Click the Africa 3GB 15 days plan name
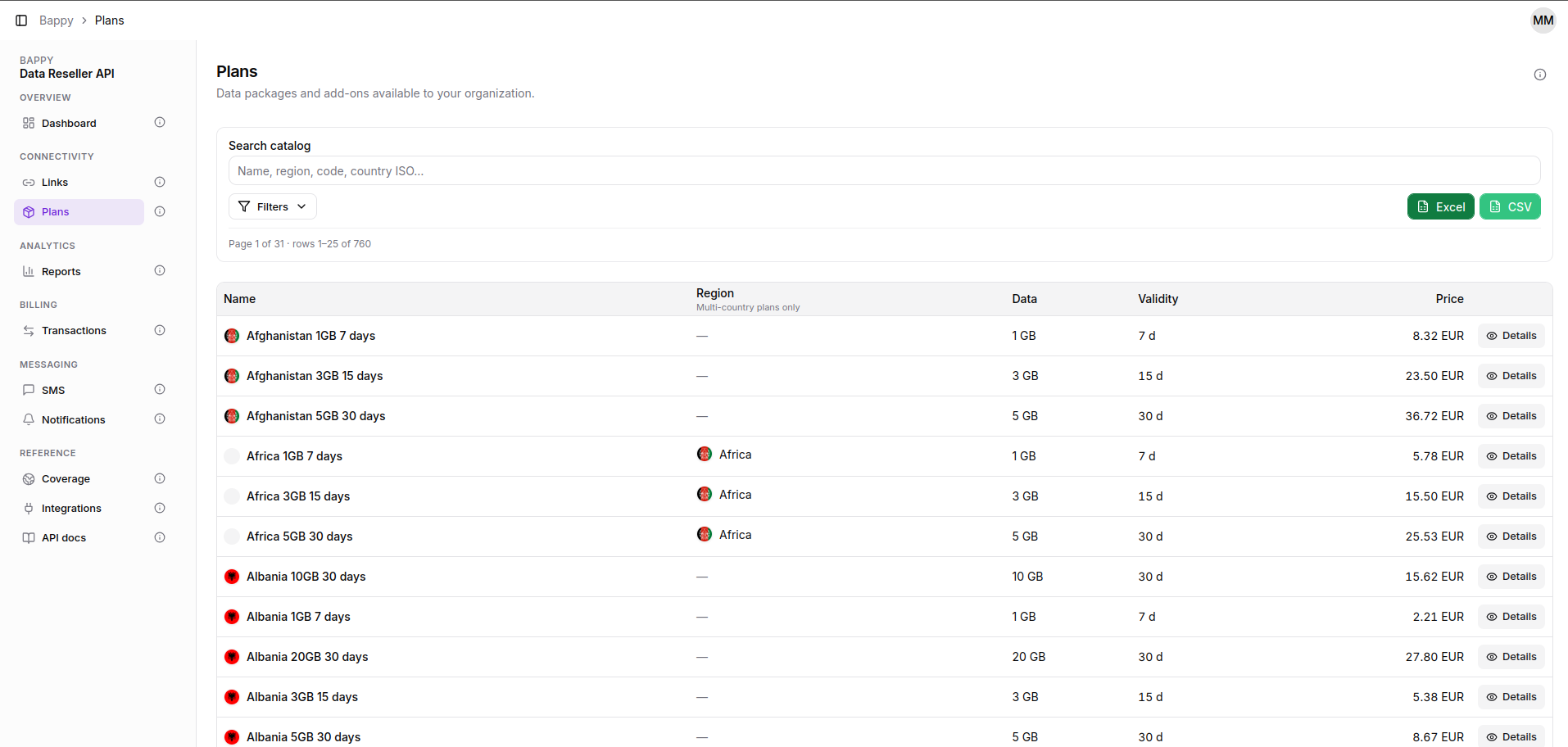The image size is (1568, 747). pyautogui.click(x=298, y=496)
